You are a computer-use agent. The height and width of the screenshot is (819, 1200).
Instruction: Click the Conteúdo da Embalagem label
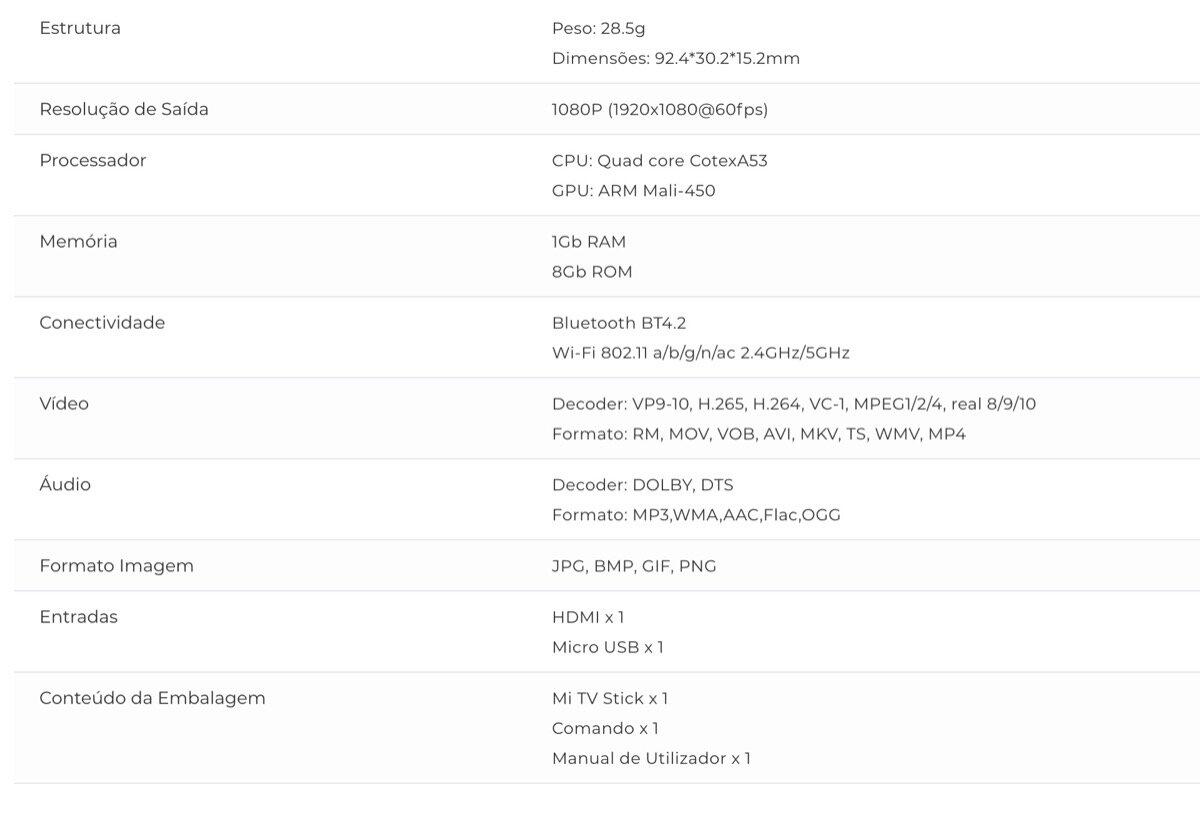tap(152, 697)
